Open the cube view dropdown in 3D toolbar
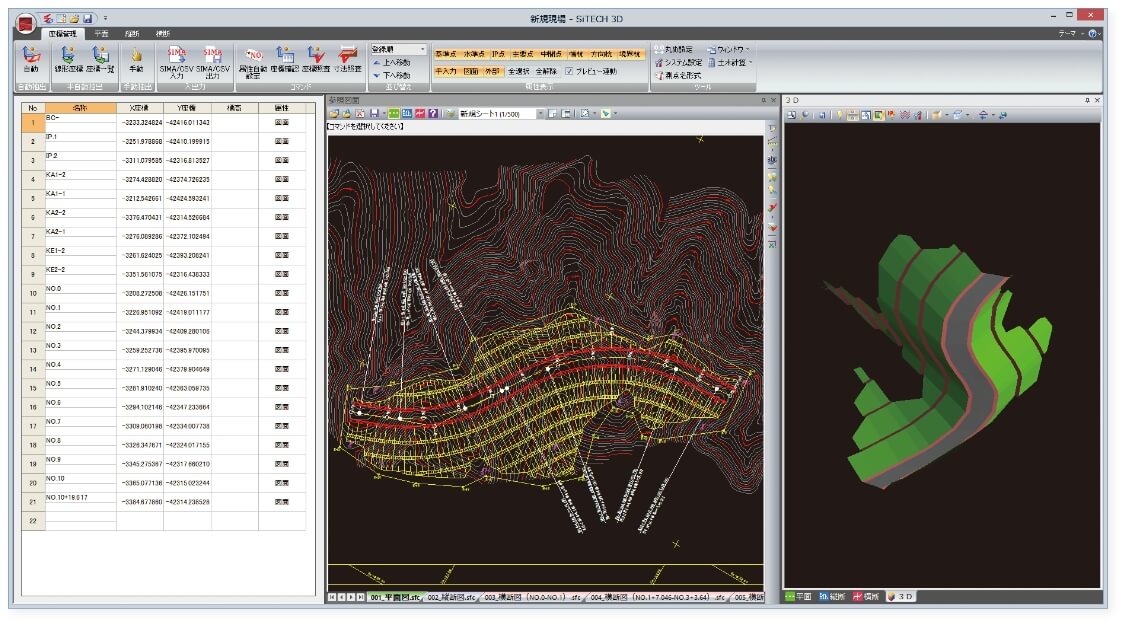 [x=967, y=115]
